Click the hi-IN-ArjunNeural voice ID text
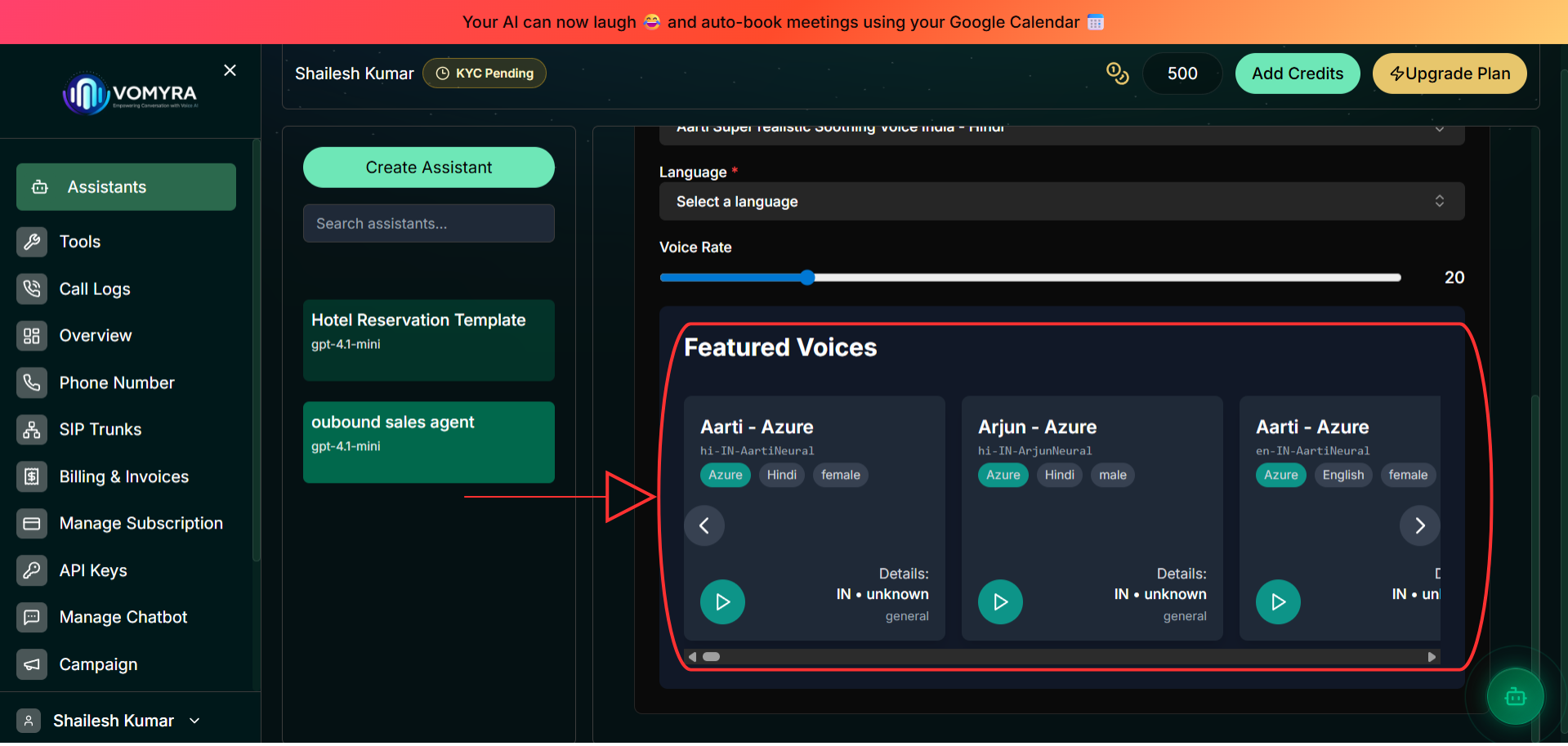Screen dimensions: 1568x746 click(x=1034, y=451)
